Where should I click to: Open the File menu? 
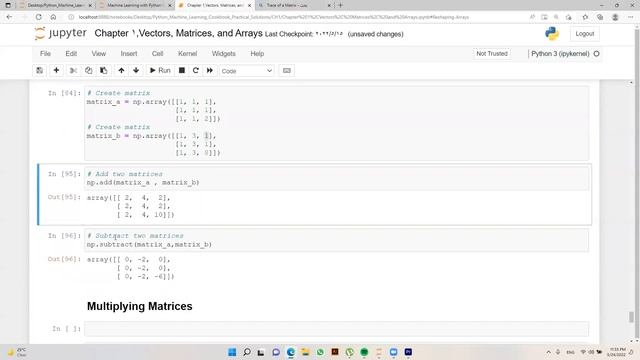click(45, 53)
